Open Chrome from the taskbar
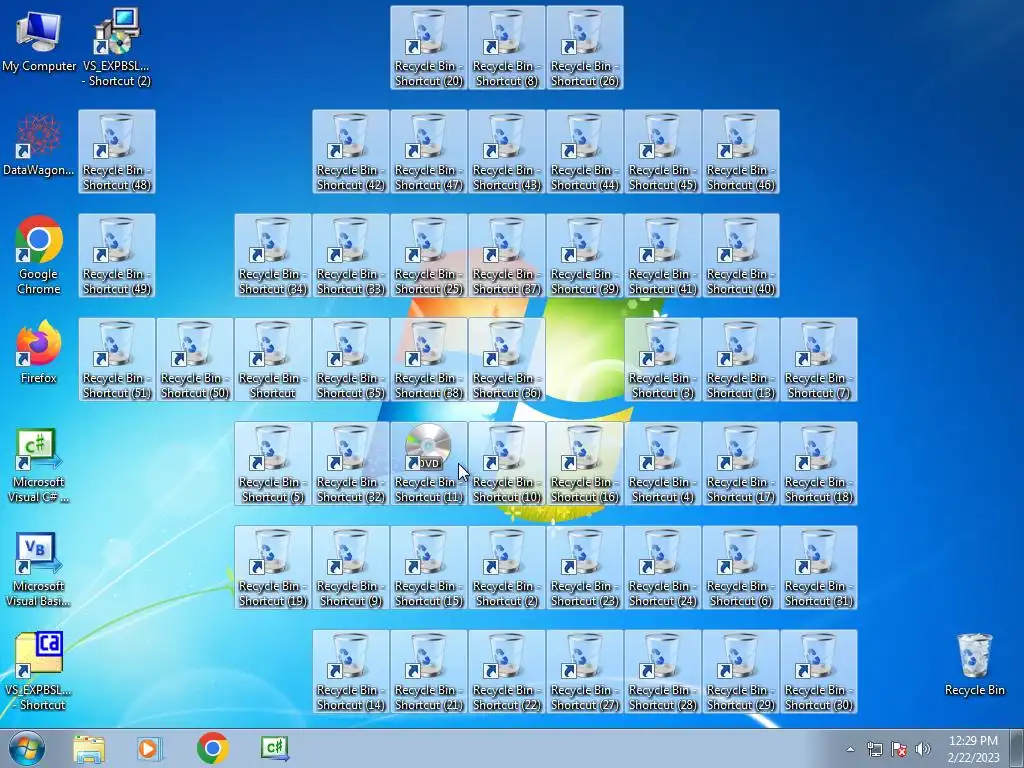Image resolution: width=1024 pixels, height=768 pixels. (x=212, y=748)
